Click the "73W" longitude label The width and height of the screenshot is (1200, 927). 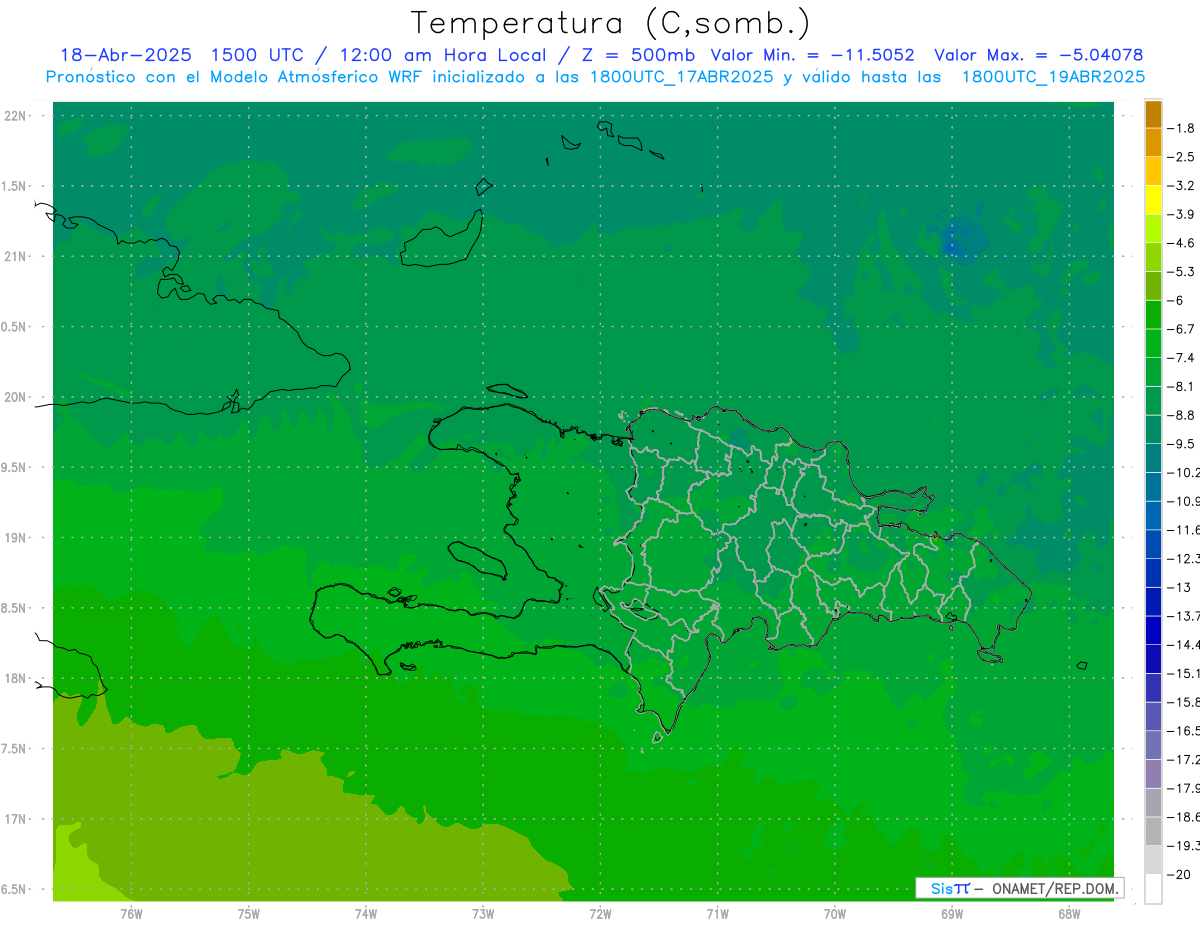coord(483,914)
